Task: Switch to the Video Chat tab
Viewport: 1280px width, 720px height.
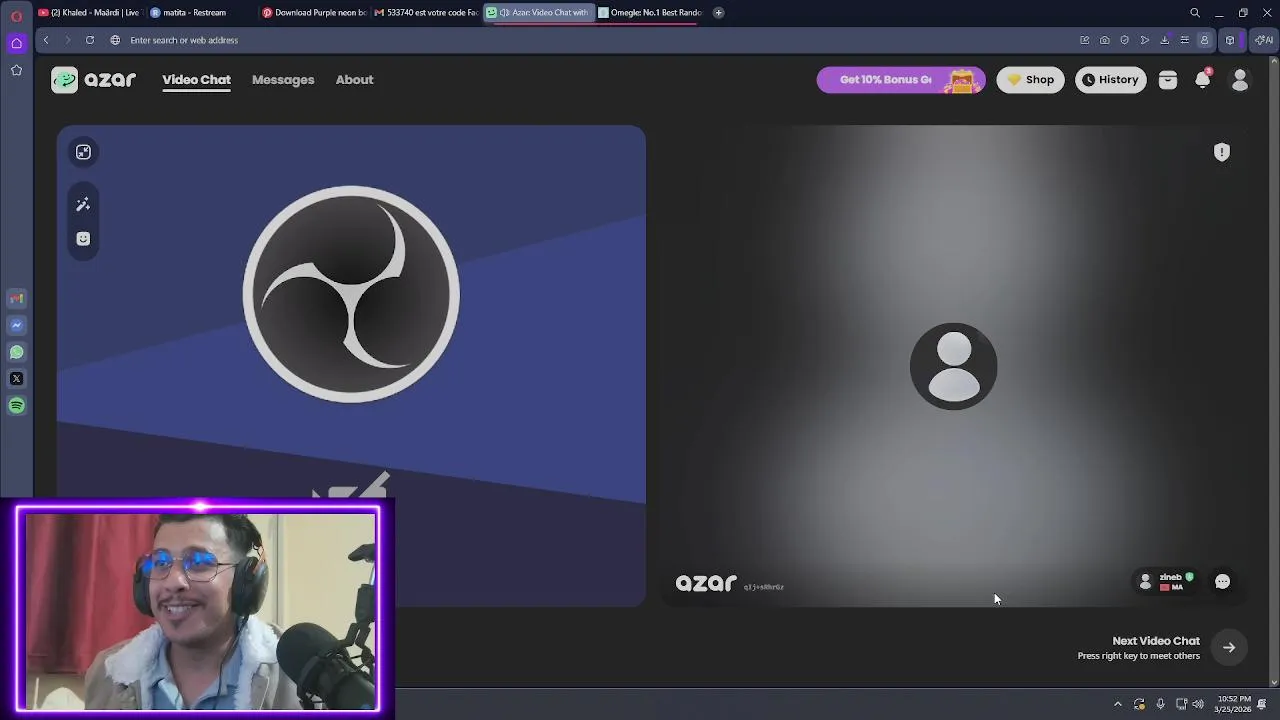Action: (x=196, y=80)
